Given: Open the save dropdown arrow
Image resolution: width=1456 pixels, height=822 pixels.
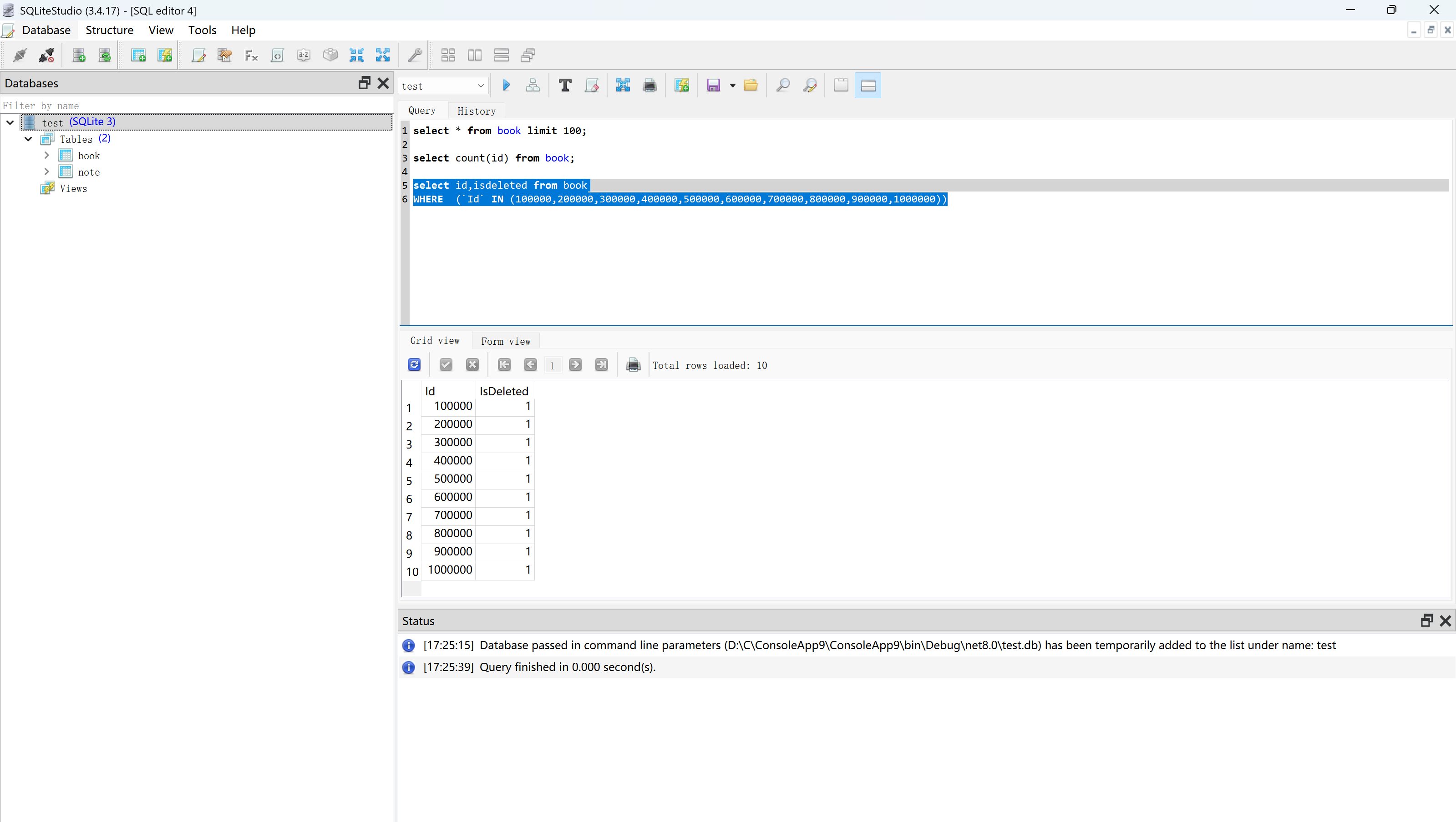Looking at the screenshot, I should click(x=732, y=86).
